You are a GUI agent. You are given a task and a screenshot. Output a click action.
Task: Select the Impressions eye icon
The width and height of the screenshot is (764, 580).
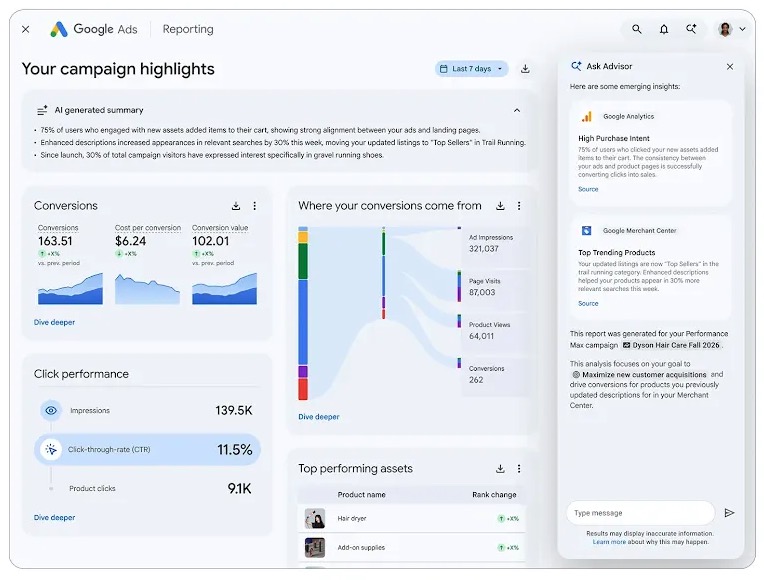(x=51, y=410)
